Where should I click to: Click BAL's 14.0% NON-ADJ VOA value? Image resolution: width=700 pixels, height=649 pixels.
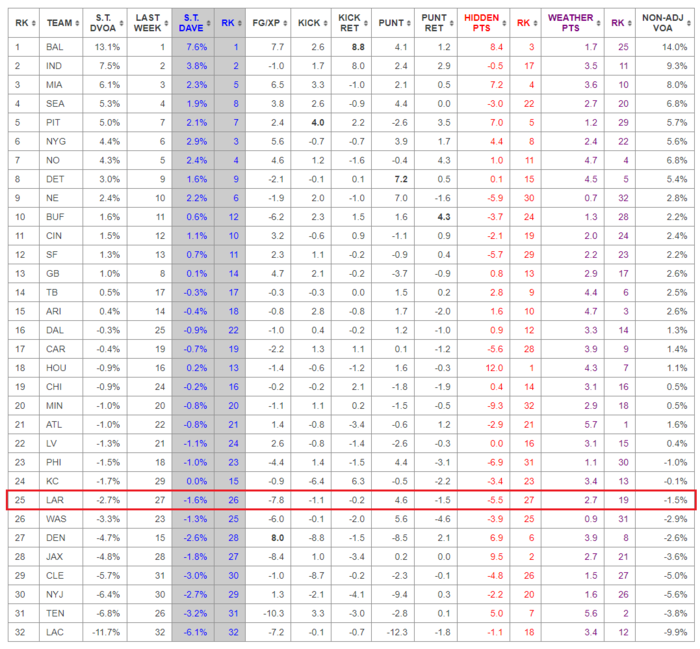674,47
